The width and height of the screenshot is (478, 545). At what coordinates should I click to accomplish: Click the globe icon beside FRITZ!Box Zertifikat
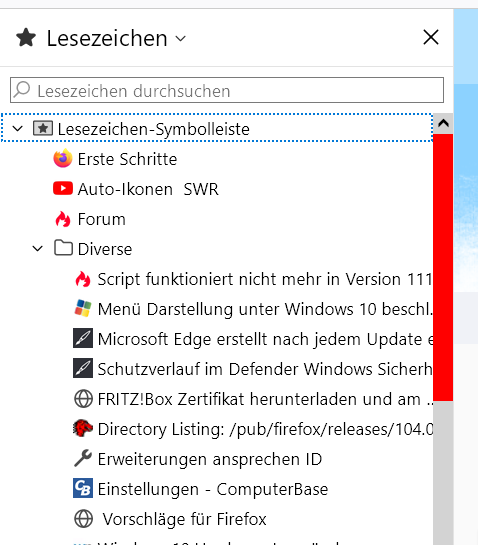[83, 399]
